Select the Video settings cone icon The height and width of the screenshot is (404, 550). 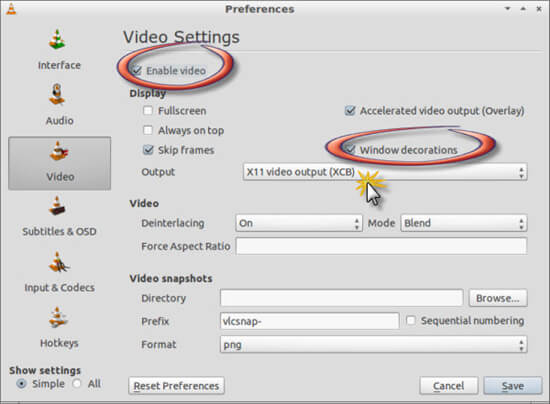[x=59, y=151]
